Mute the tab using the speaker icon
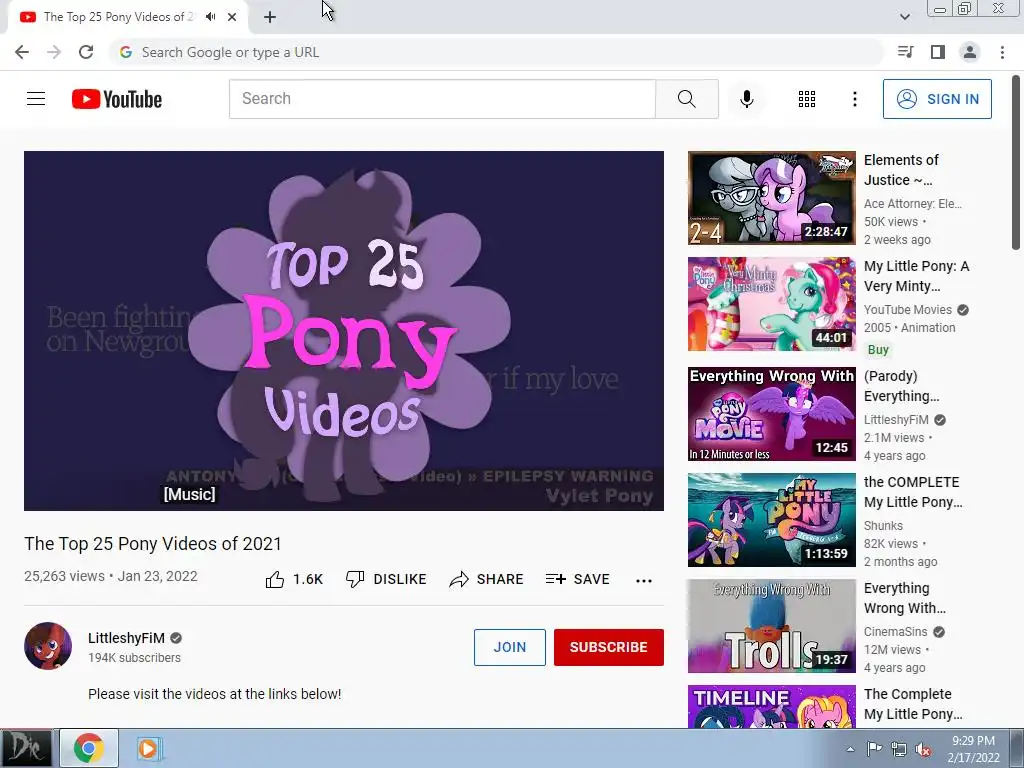This screenshot has width=1024, height=768. [x=210, y=17]
